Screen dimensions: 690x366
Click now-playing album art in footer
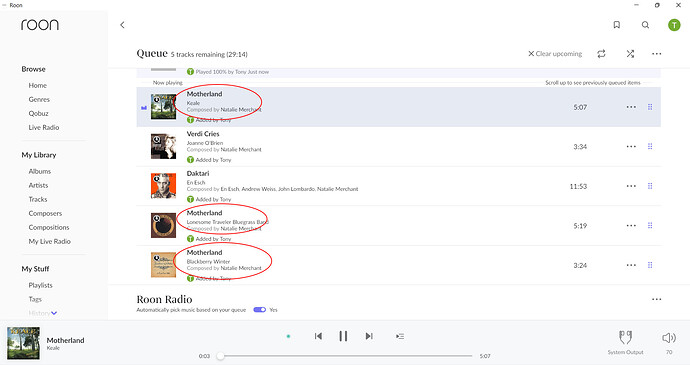[x=23, y=343]
